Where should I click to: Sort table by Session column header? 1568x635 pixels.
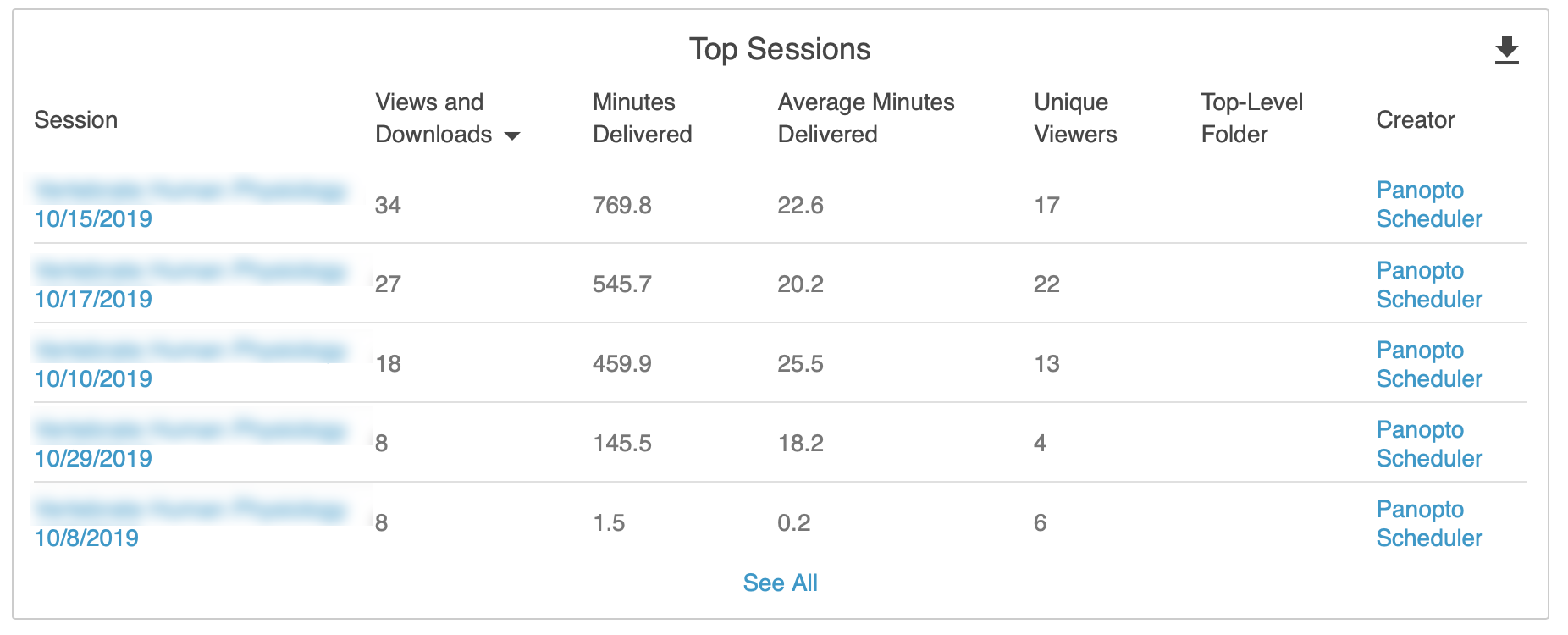[75, 119]
